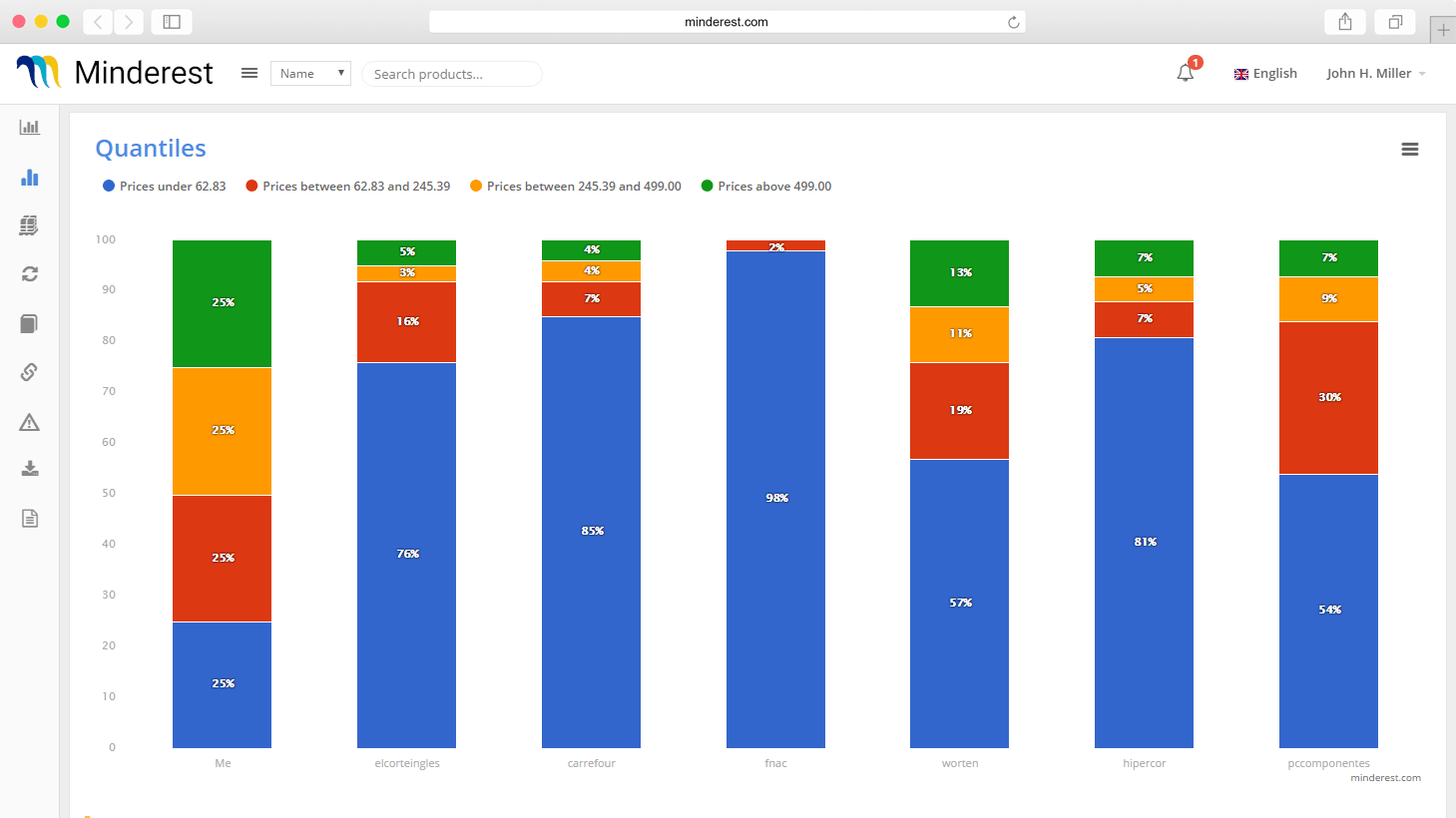Click the Me bar's orange 25% segment
Screen dimensions: 1456x818
(222, 431)
